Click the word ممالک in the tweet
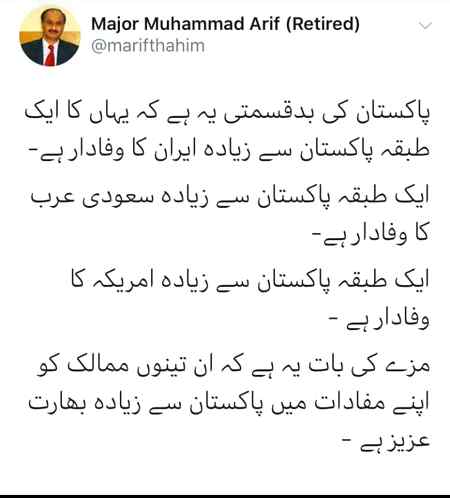Screen dimensions: 450x498 [102, 364]
